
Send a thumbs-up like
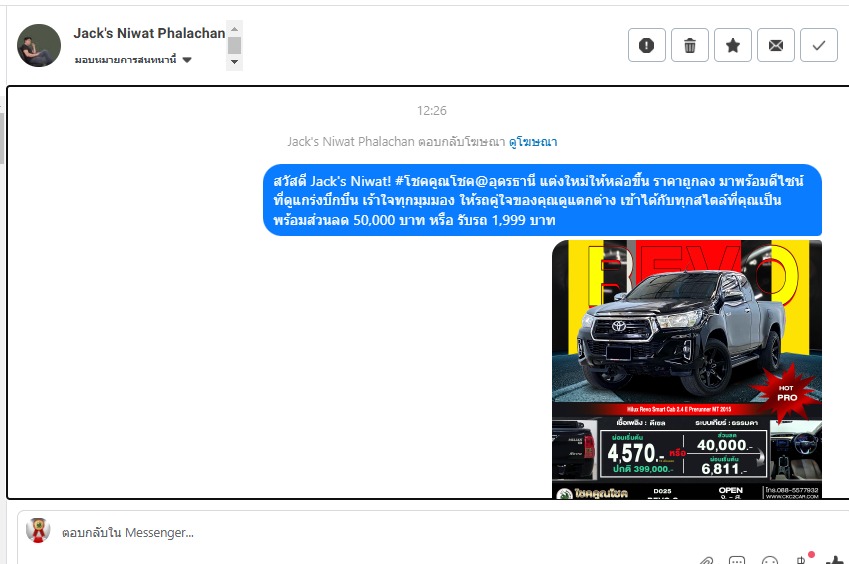pos(836,560)
